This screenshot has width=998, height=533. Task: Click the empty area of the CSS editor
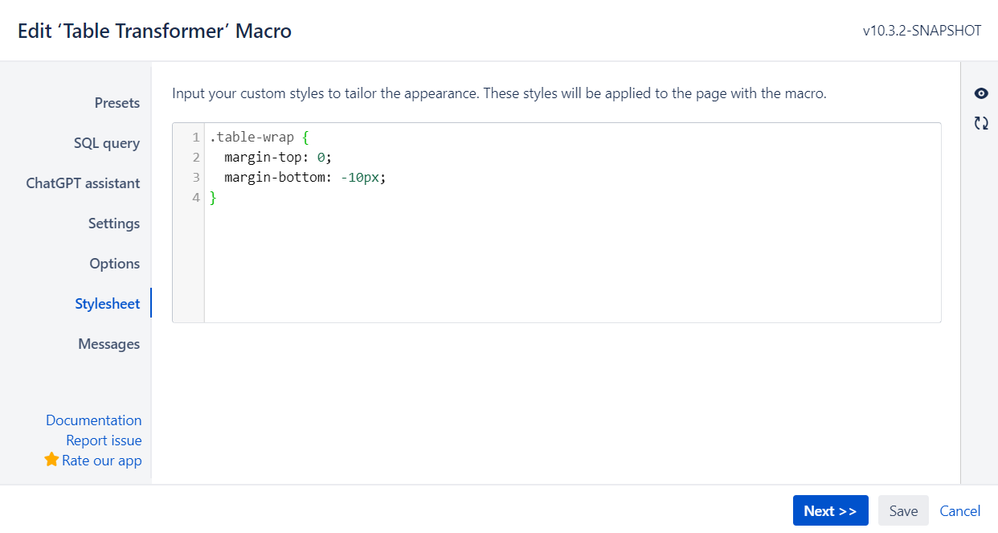click(572, 264)
